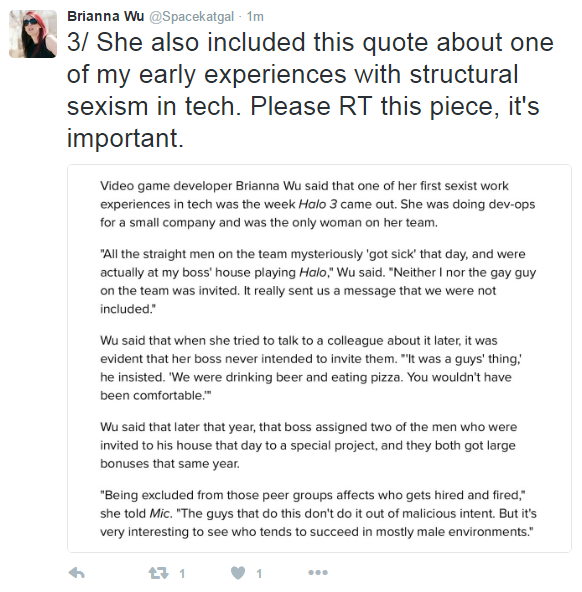The image size is (582, 592).
Task: Click the italic word Mic in the quote
Action: click(x=160, y=513)
